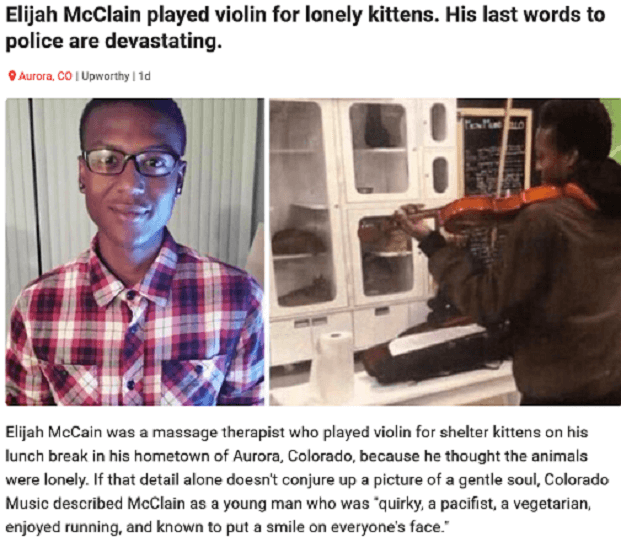Open the left portrait photo with plaid shirt
Viewport: 621px width, 537px height.
coord(135,252)
